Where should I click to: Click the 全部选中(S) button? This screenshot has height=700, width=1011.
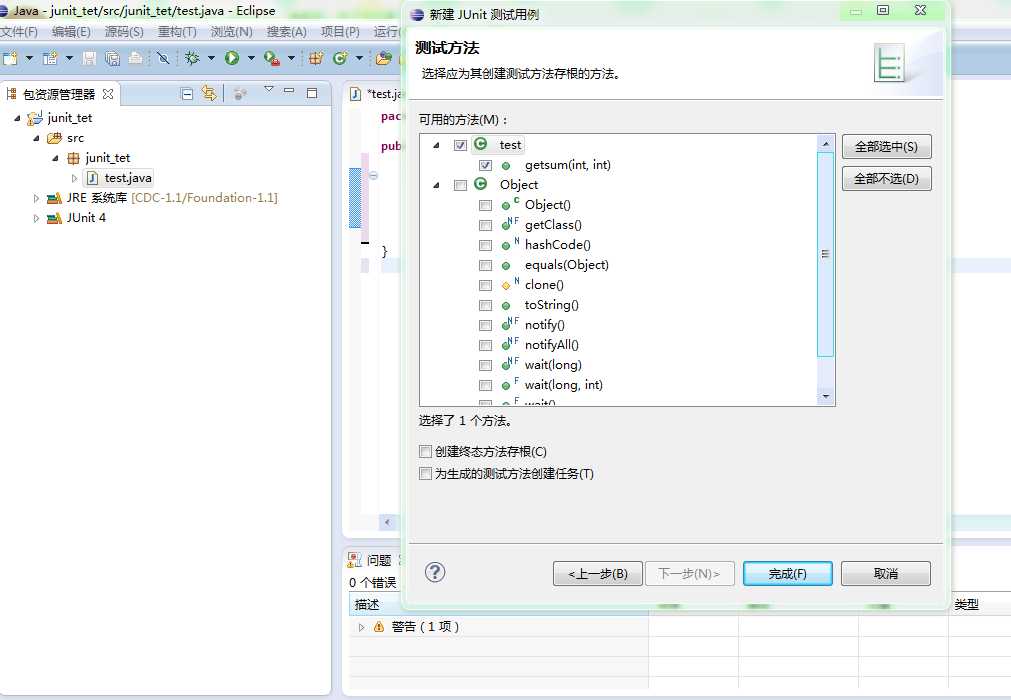coord(886,147)
